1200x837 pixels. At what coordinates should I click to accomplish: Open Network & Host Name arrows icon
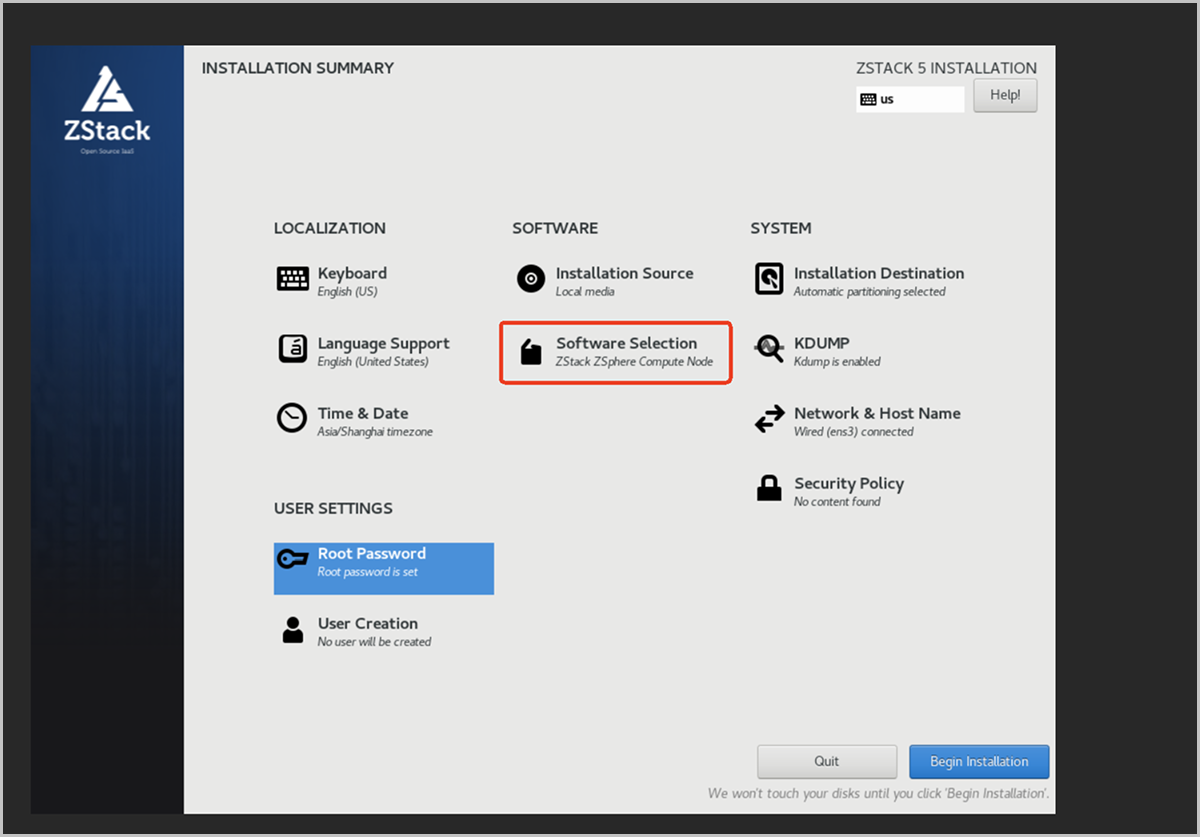(769, 420)
